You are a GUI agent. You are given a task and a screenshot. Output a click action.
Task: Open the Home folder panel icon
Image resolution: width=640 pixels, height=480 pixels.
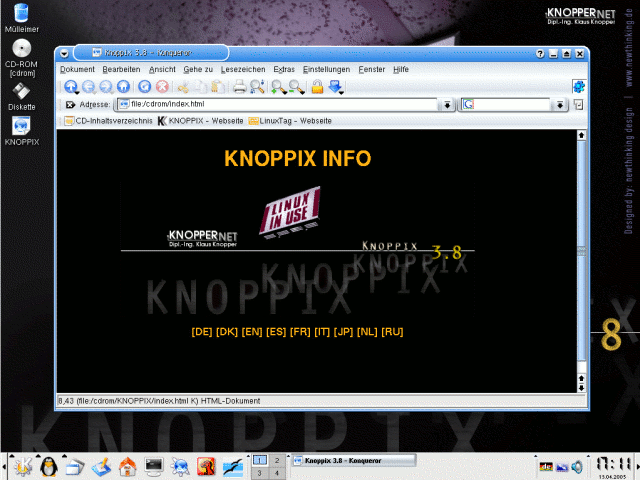point(127,467)
